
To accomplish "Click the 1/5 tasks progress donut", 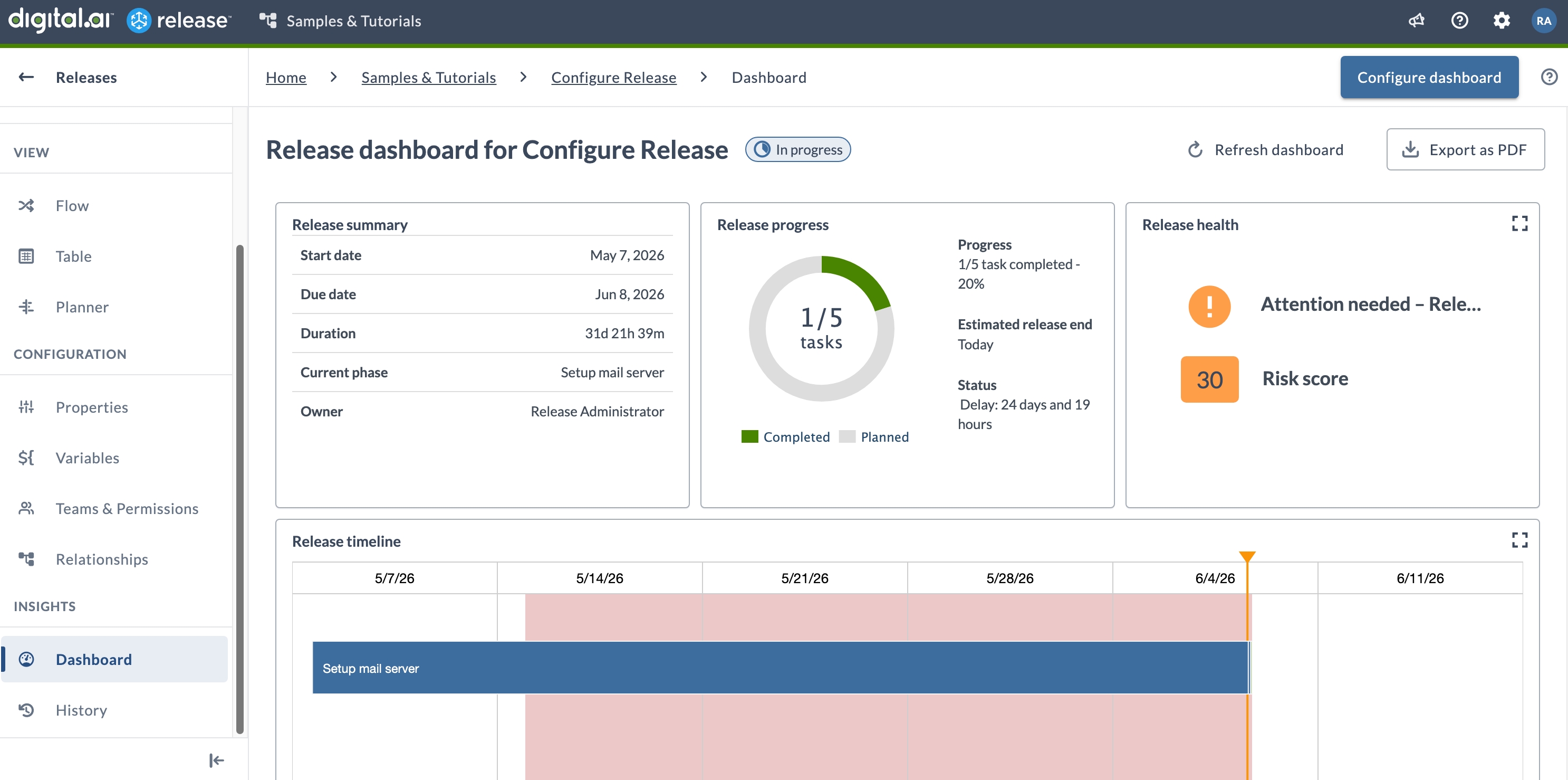I will 821,328.
